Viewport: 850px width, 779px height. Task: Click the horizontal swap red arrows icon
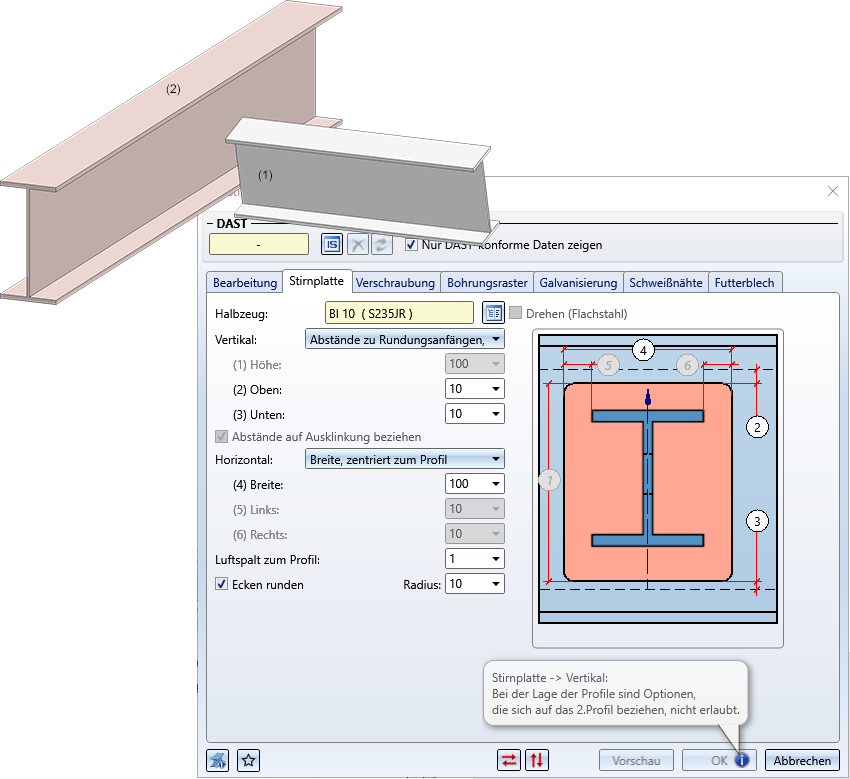pyautogui.click(x=510, y=760)
